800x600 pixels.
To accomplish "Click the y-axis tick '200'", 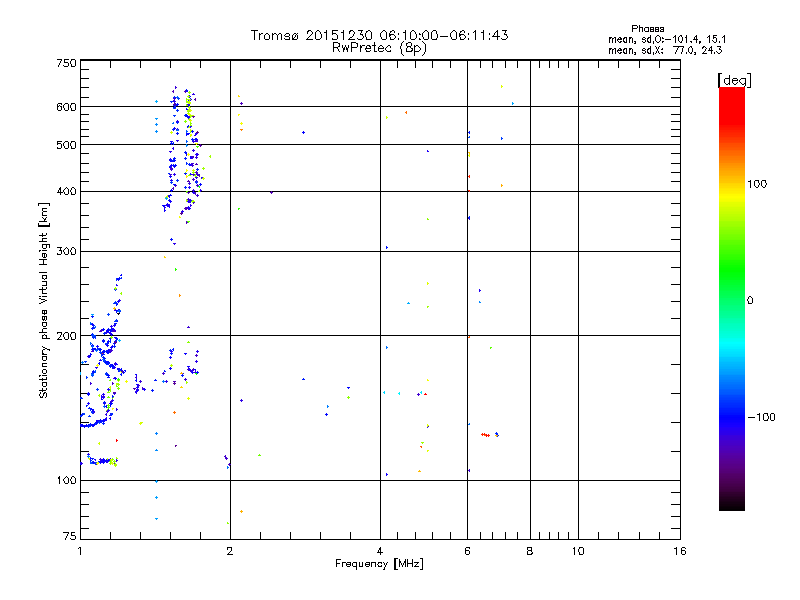I will (x=66, y=336).
